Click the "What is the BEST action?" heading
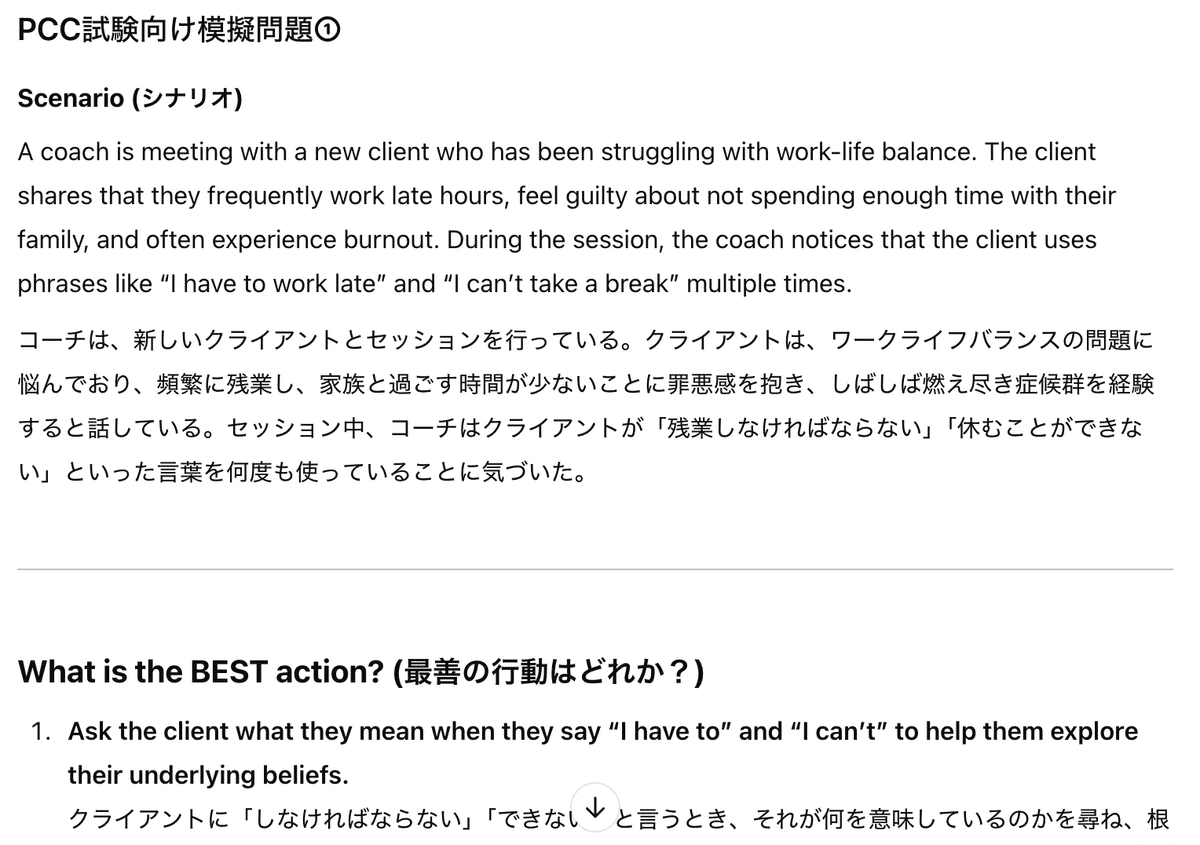 point(200,672)
